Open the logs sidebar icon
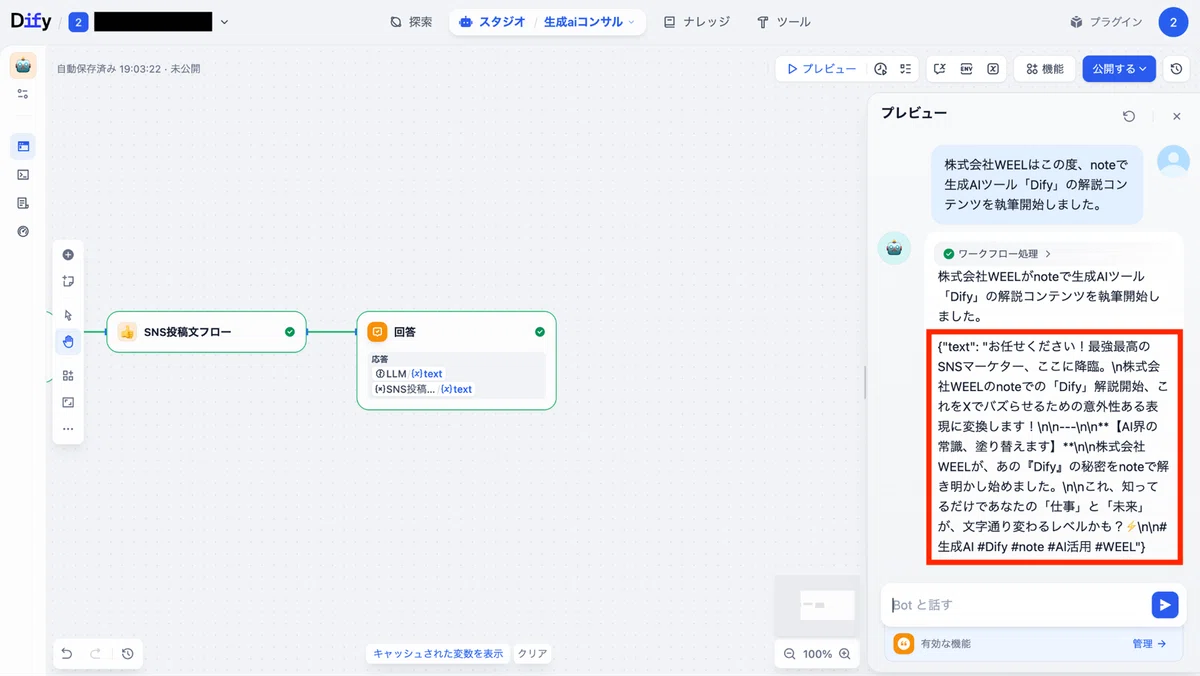 (23, 203)
